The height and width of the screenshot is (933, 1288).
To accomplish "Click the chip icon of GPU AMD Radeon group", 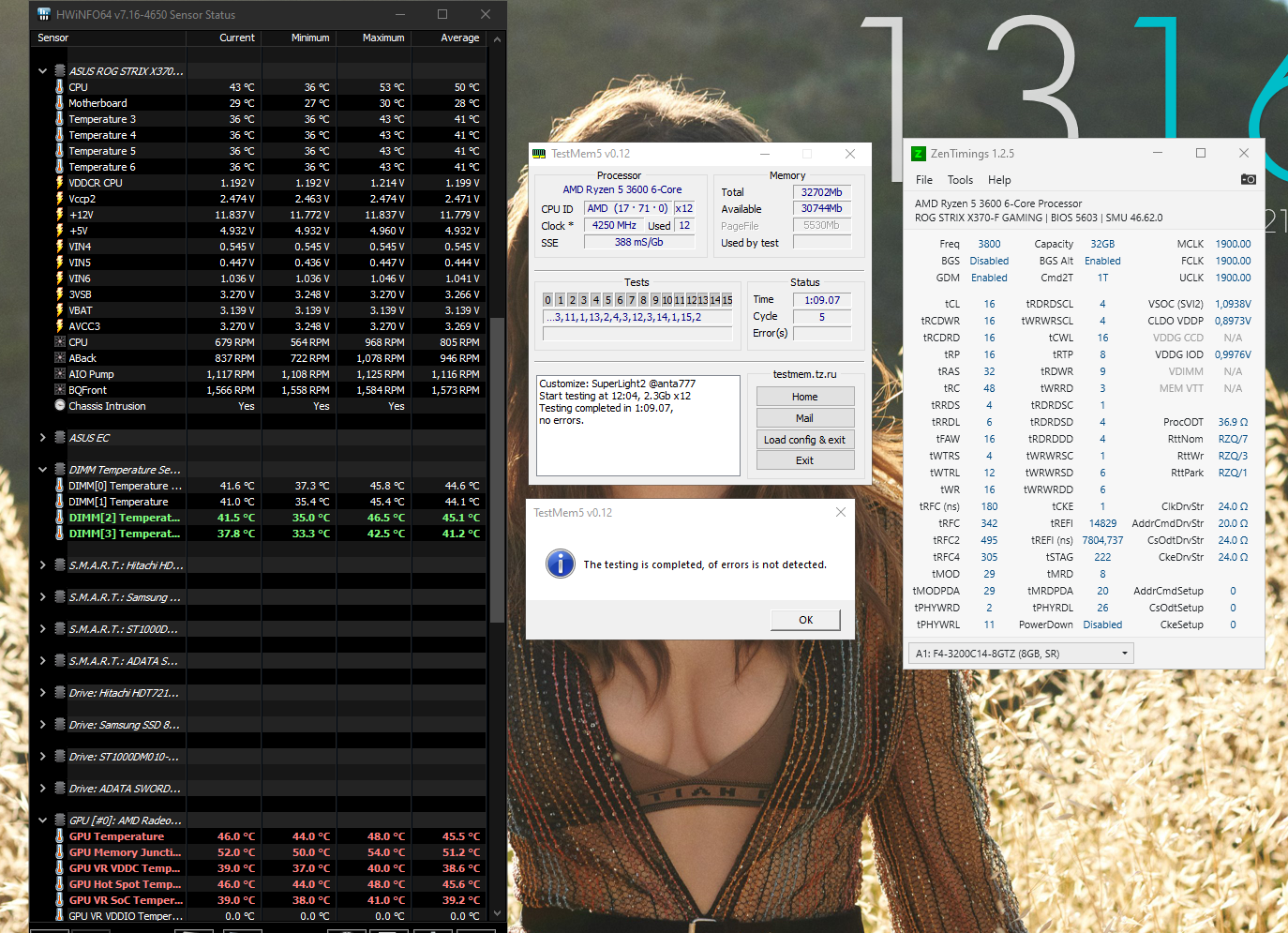I will point(60,820).
